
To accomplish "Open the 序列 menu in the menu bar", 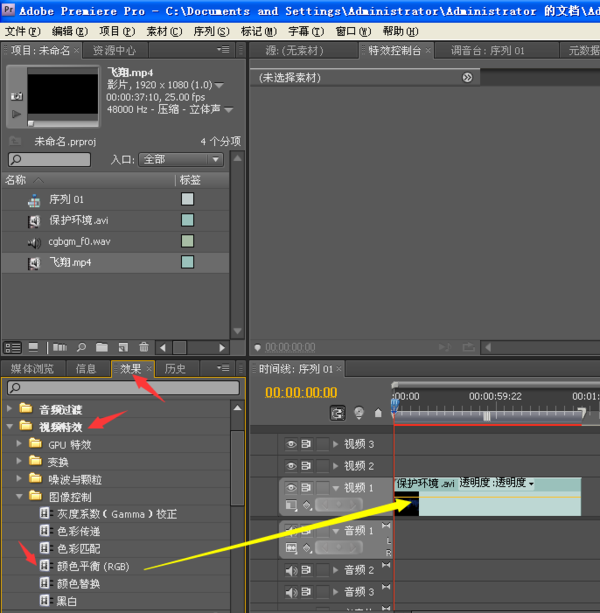I will [x=209, y=31].
